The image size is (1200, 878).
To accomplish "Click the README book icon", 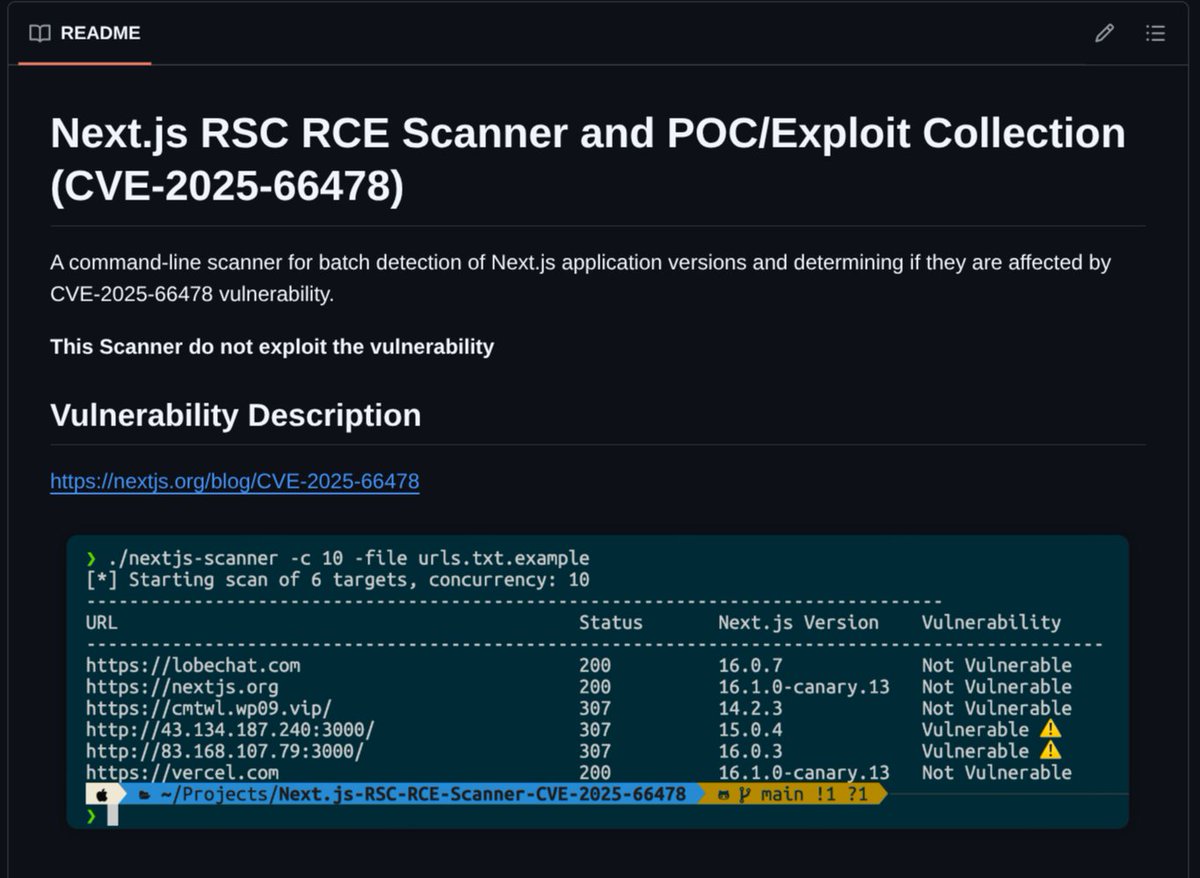I will 40,33.
